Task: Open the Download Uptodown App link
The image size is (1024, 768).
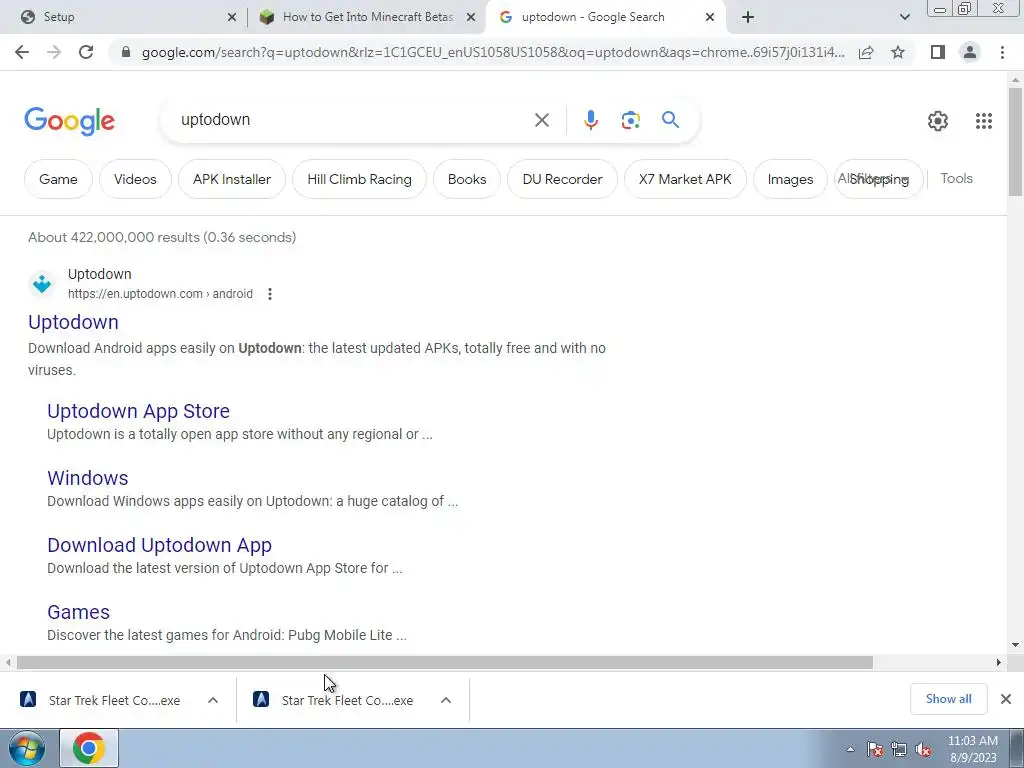Action: [159, 545]
